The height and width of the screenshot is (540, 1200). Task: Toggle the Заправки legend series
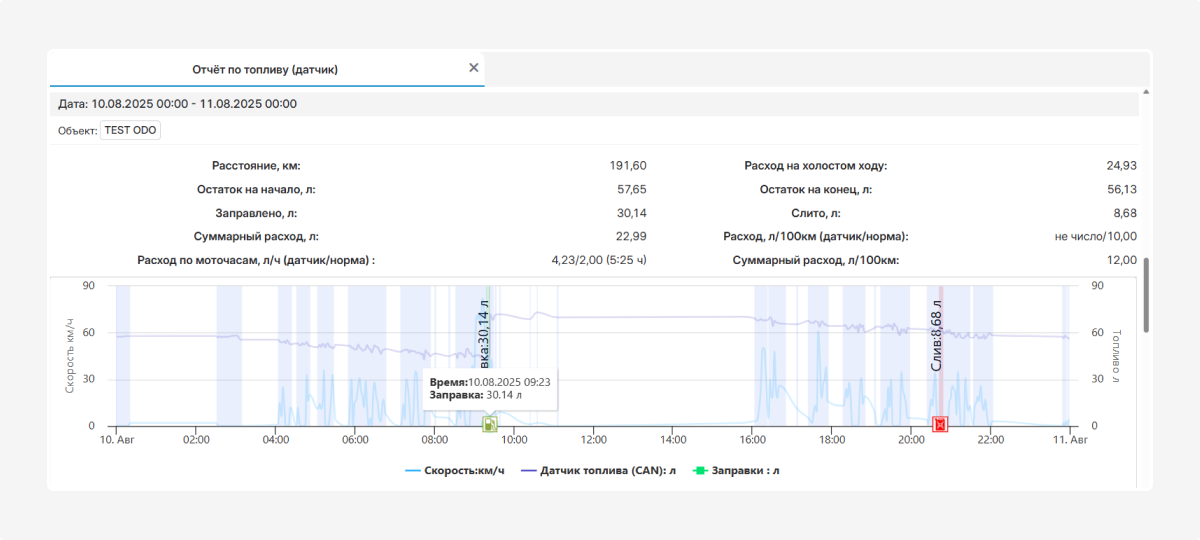pyautogui.click(x=736, y=470)
